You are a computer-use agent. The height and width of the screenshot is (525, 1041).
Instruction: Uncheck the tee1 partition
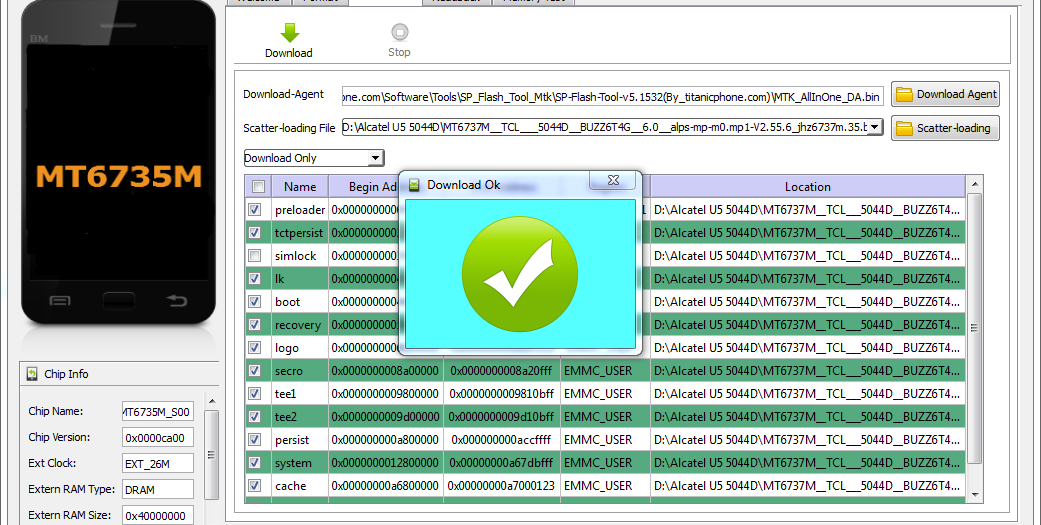click(254, 394)
